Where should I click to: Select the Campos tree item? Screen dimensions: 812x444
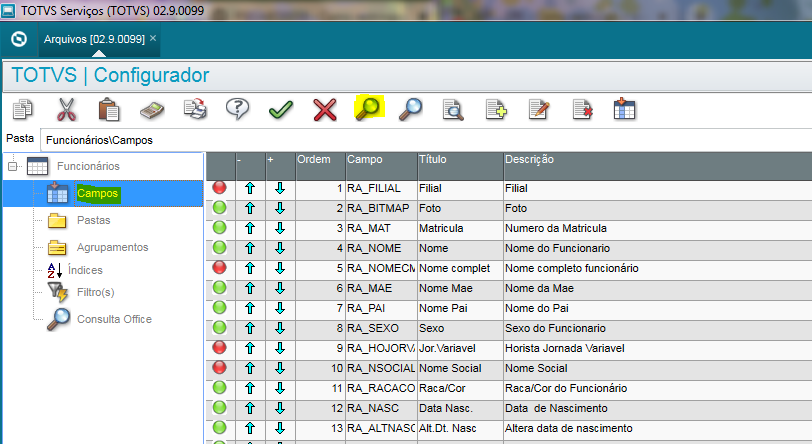tap(98, 193)
